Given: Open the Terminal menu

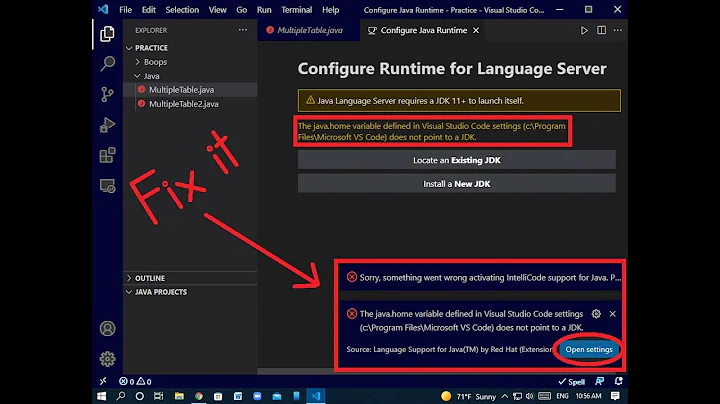Looking at the screenshot, I should (297, 10).
